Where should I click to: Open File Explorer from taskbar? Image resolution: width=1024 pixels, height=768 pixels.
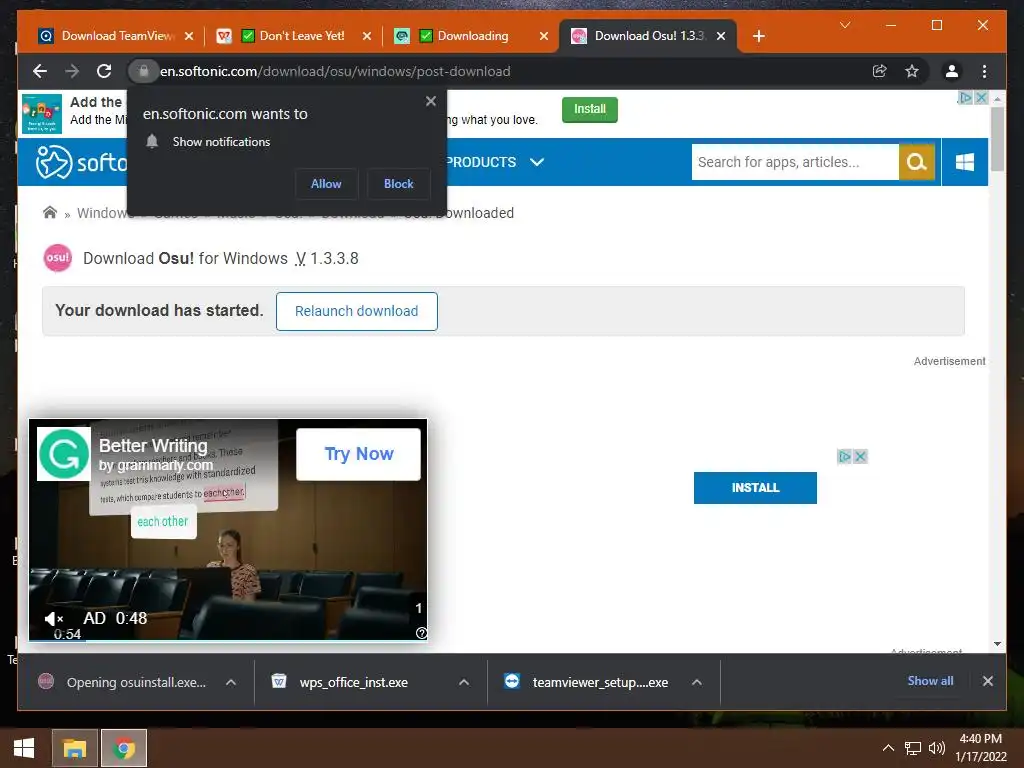point(74,748)
